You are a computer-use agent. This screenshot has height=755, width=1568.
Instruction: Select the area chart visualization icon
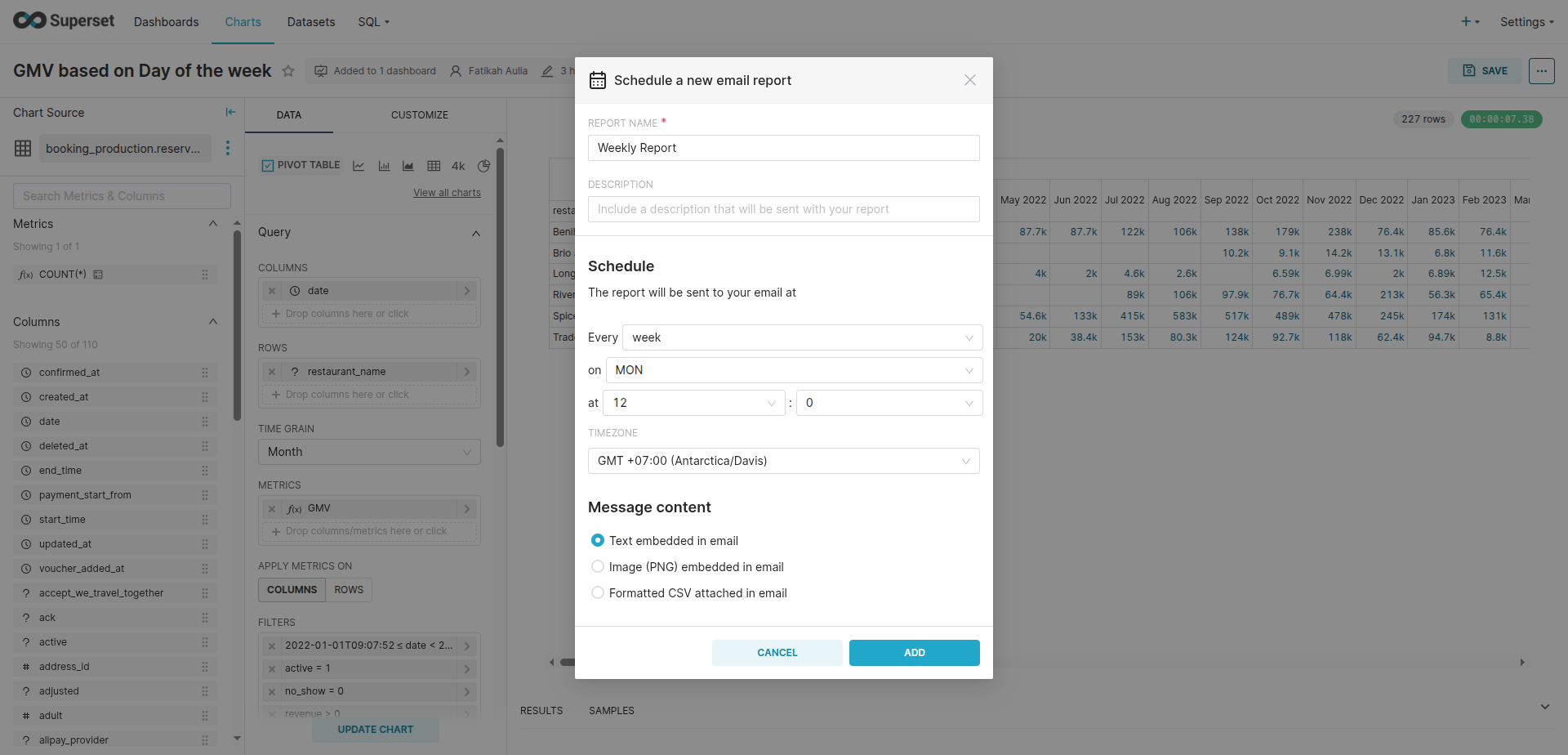click(408, 166)
